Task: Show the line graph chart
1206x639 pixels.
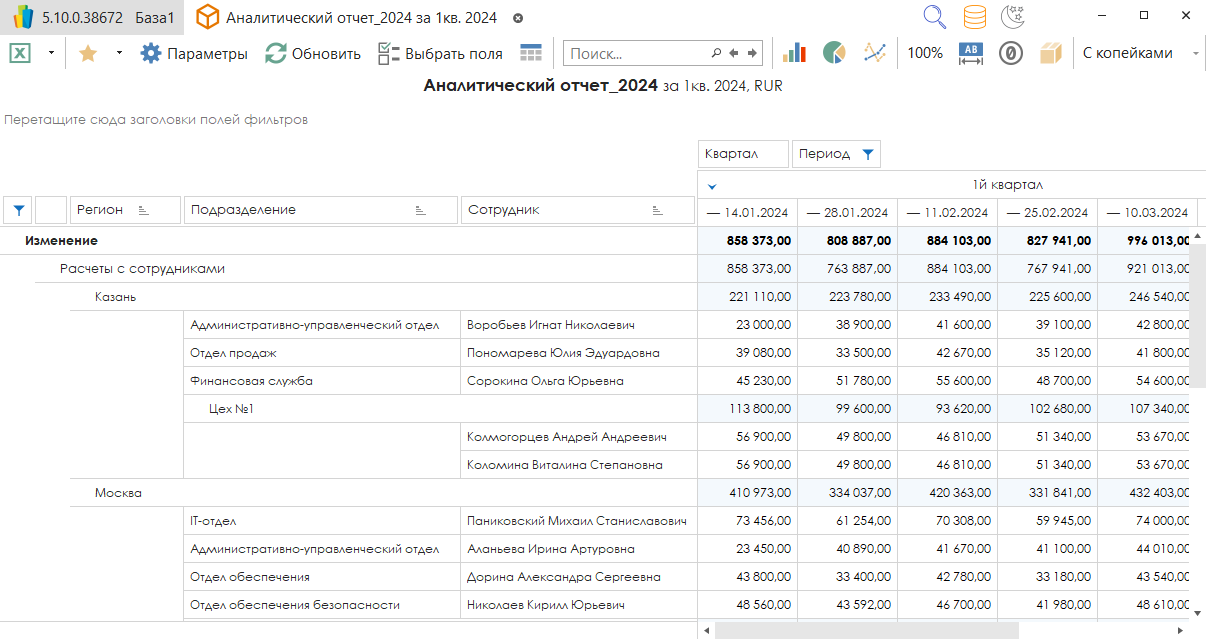Action: (874, 54)
